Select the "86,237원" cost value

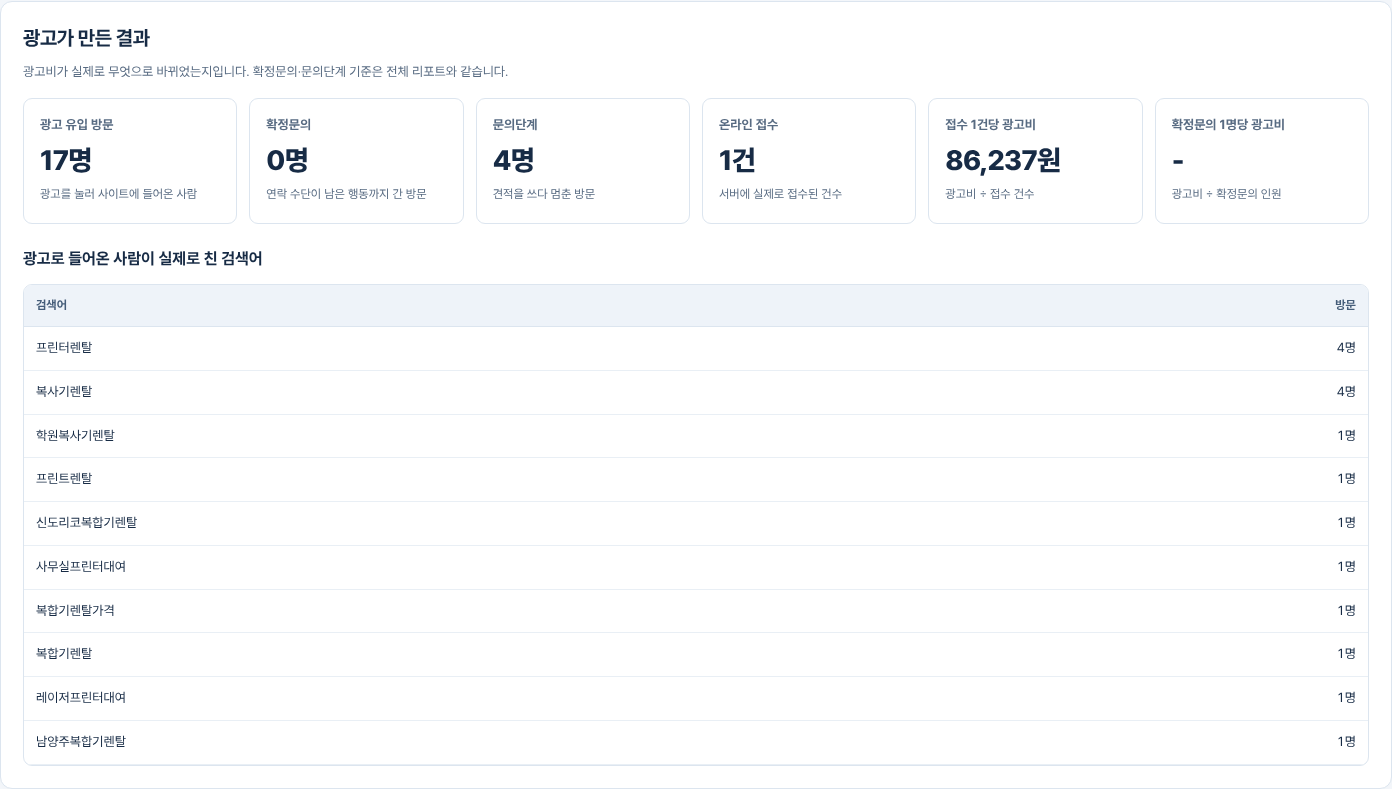(1003, 160)
